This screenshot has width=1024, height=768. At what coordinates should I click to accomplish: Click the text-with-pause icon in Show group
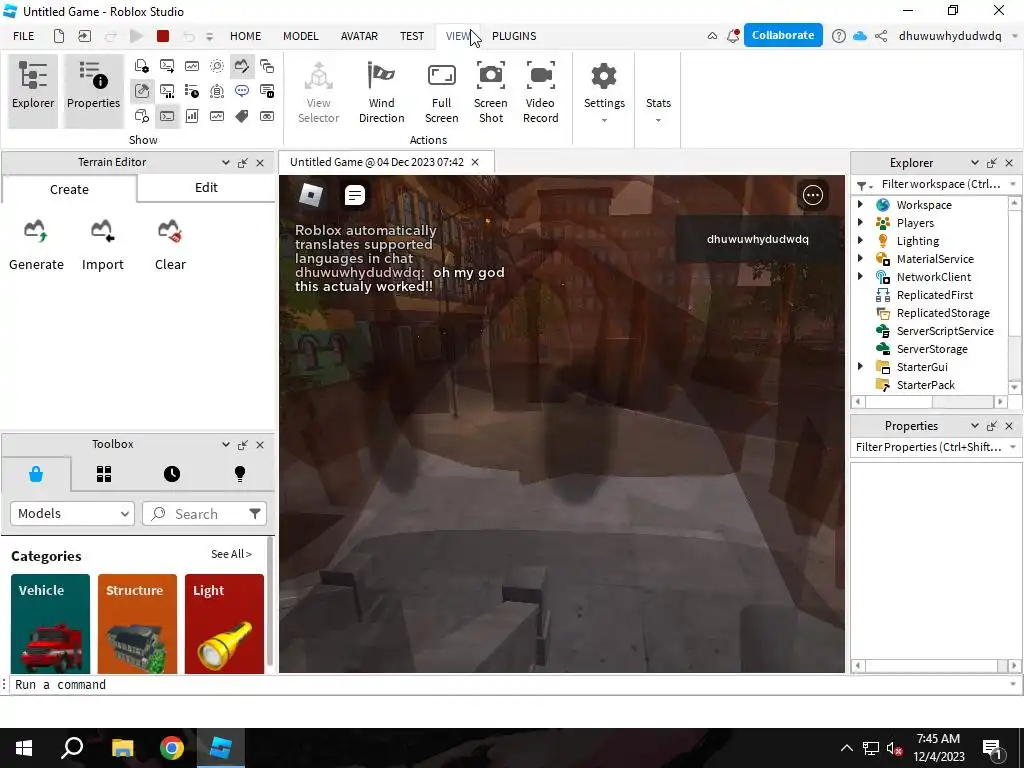[266, 91]
